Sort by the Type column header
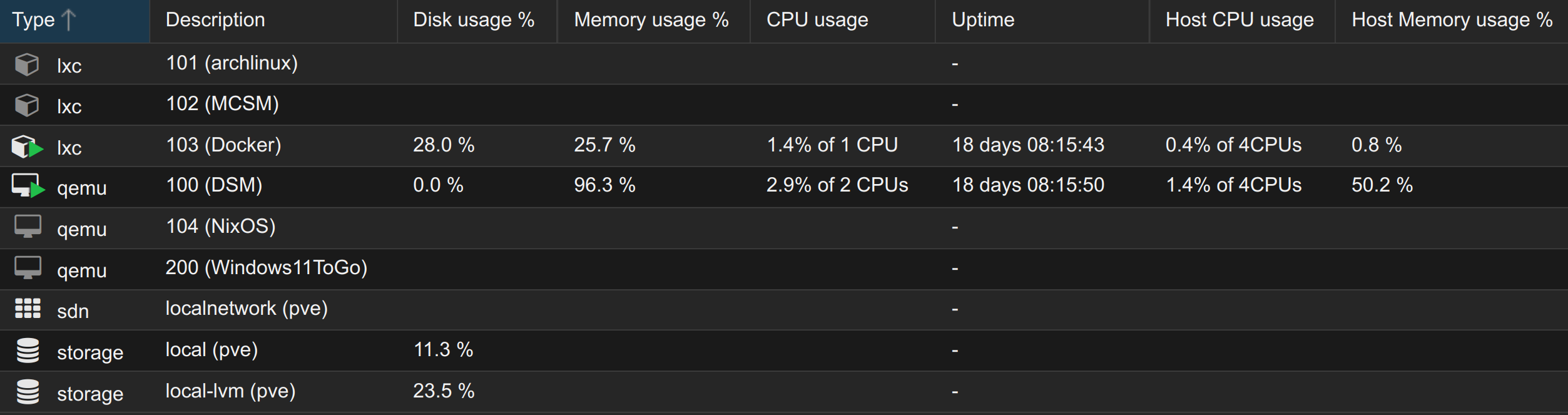This screenshot has width=1568, height=415. coord(34,20)
